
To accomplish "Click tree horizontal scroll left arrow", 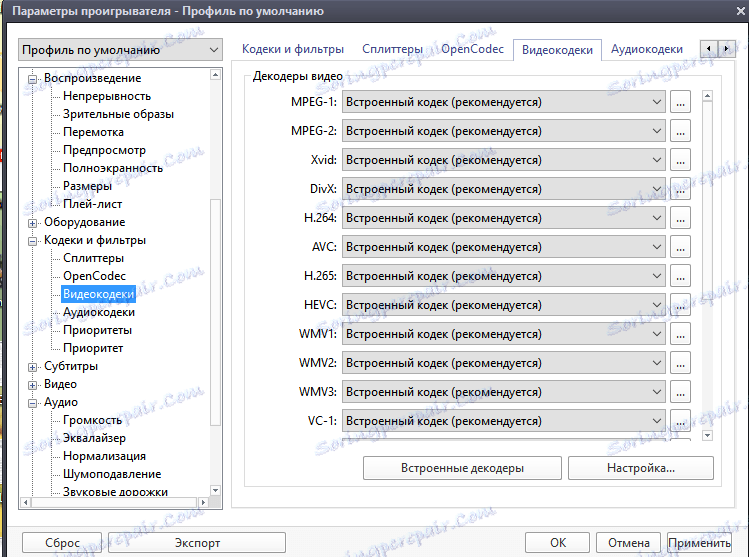I will coord(25,502).
